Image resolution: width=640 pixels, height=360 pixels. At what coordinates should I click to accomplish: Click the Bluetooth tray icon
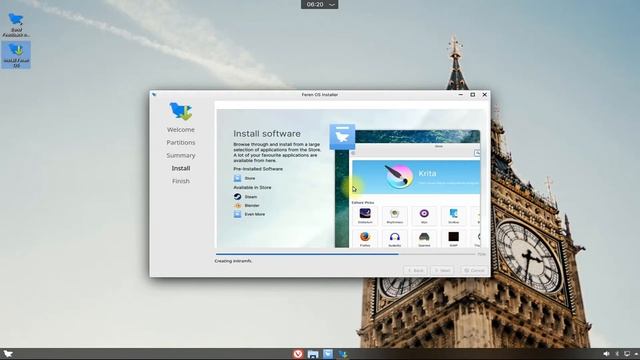(x=617, y=354)
